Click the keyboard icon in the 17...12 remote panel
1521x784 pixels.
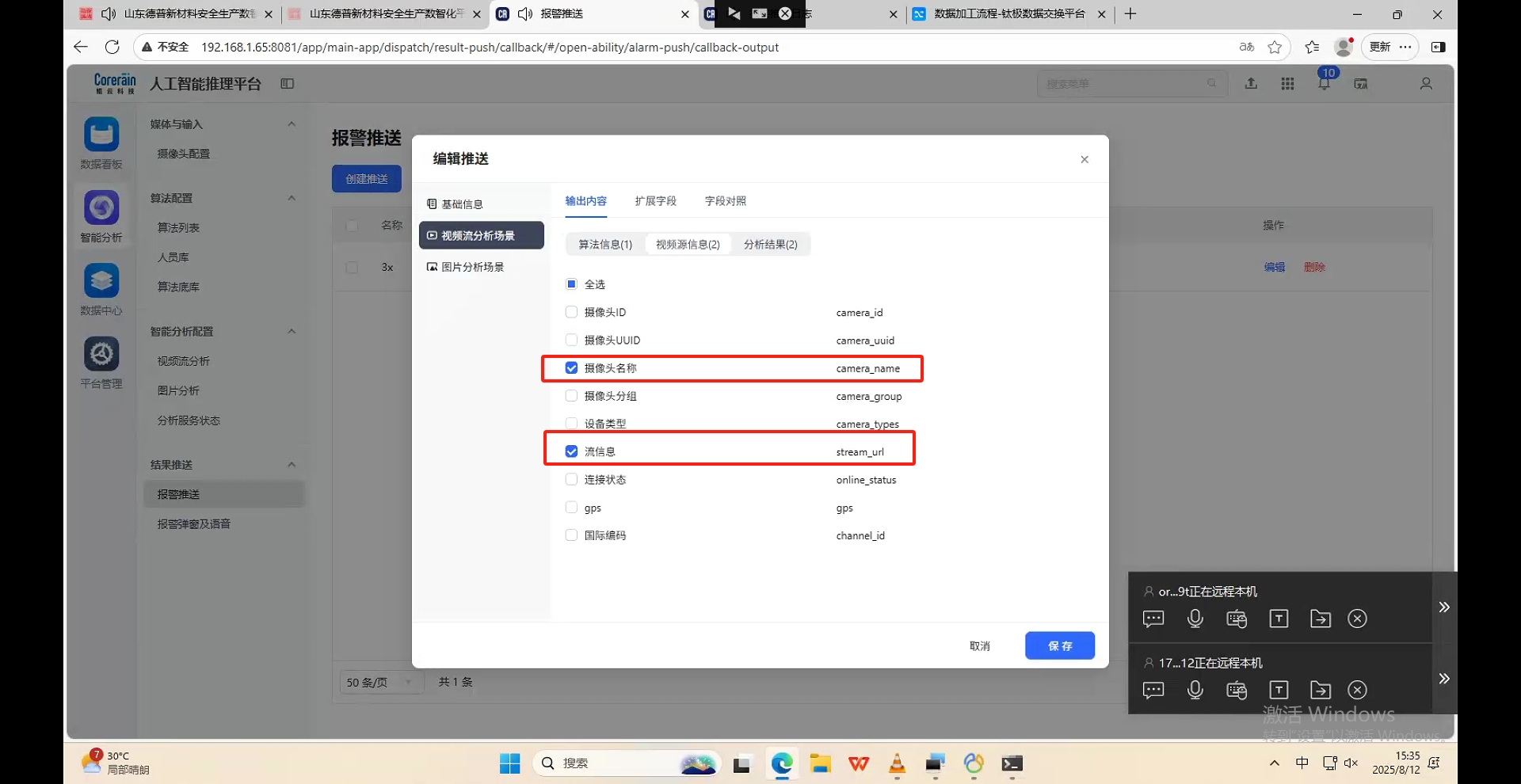pos(1237,690)
